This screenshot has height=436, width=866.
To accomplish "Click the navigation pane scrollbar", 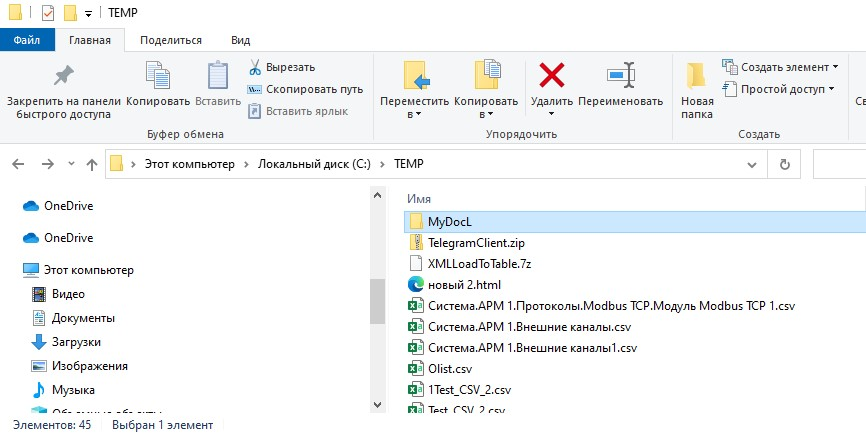I will click(377, 300).
